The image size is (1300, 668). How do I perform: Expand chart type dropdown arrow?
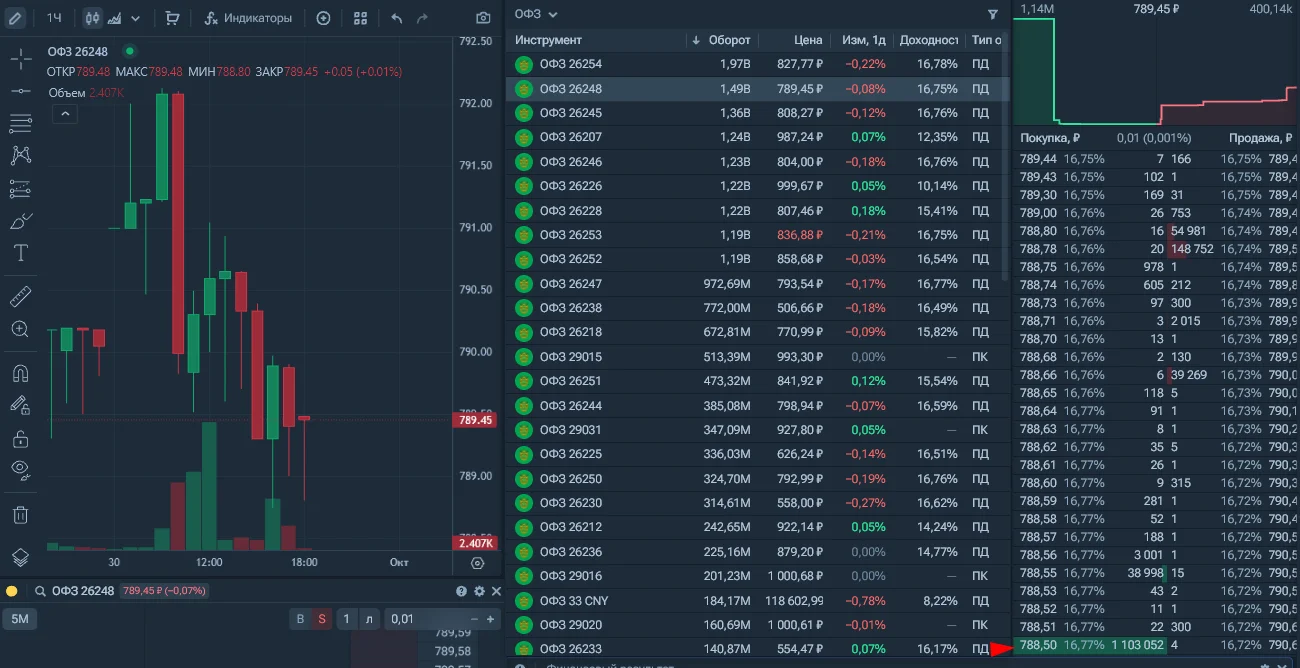tap(136, 18)
